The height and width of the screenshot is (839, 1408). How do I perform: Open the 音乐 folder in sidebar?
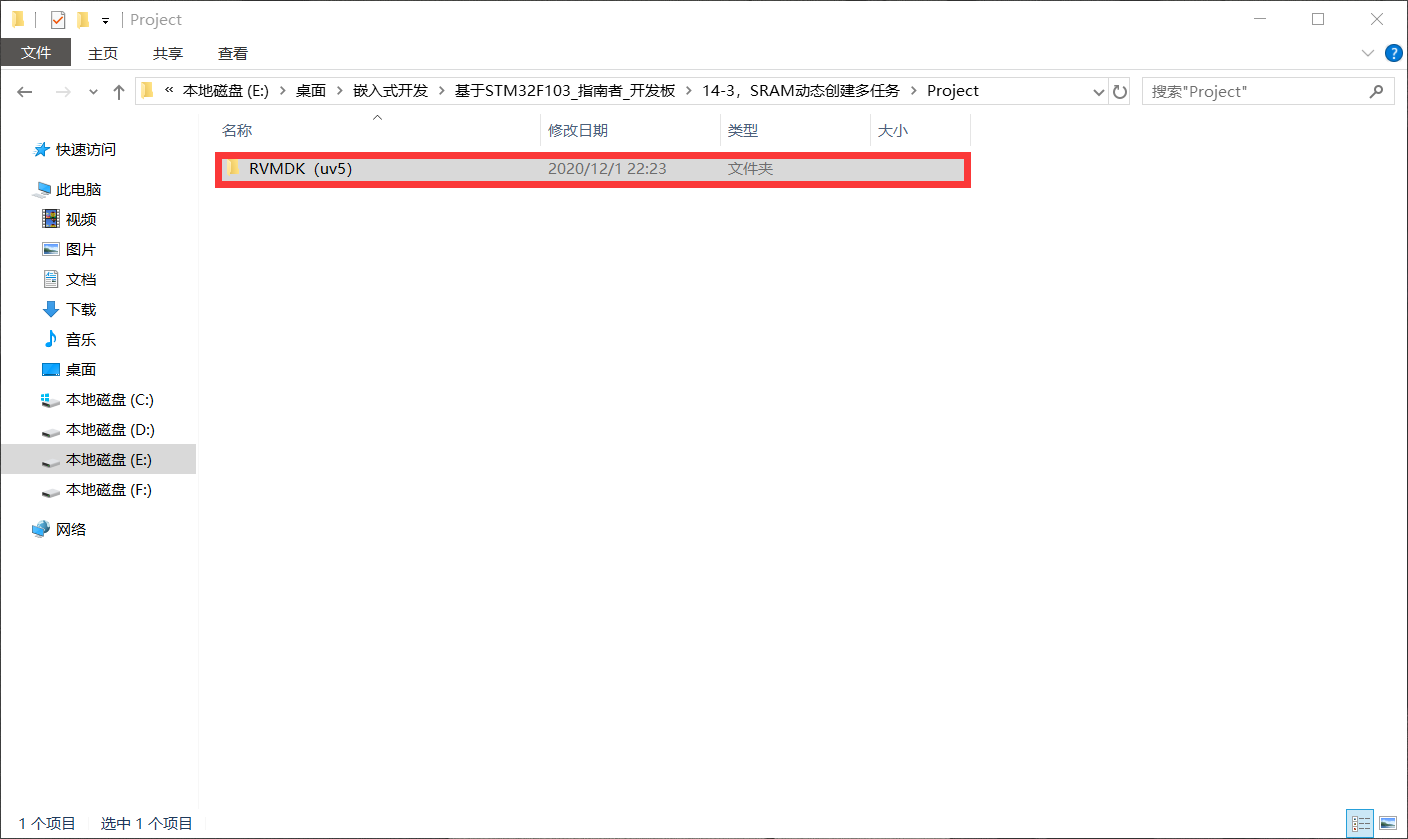coord(81,340)
